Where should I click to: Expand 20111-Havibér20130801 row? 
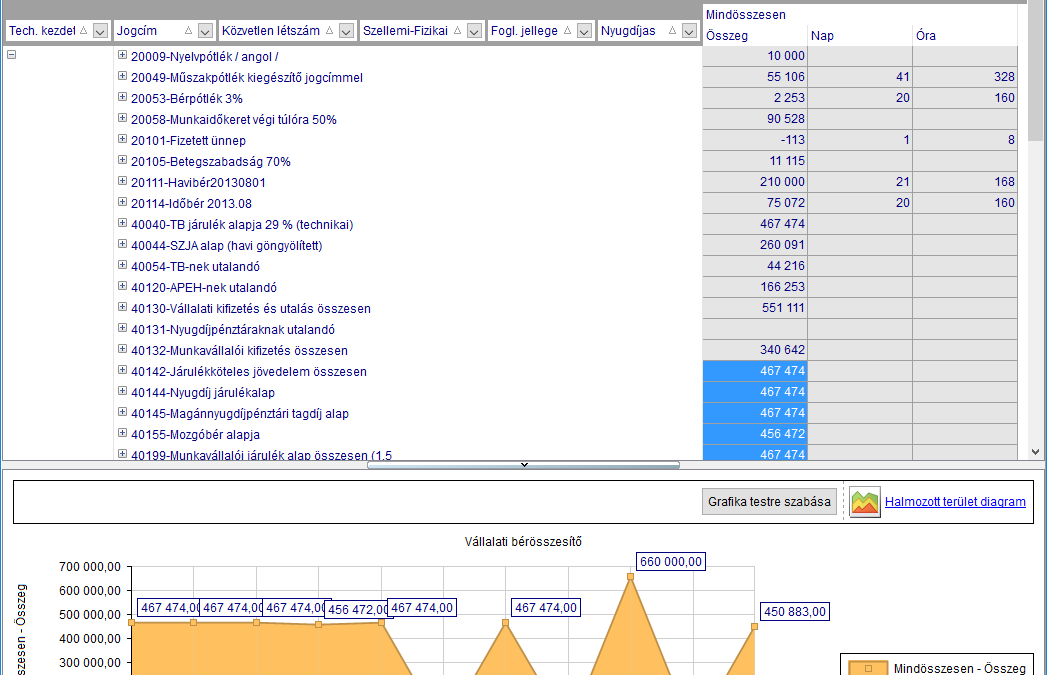coord(122,181)
